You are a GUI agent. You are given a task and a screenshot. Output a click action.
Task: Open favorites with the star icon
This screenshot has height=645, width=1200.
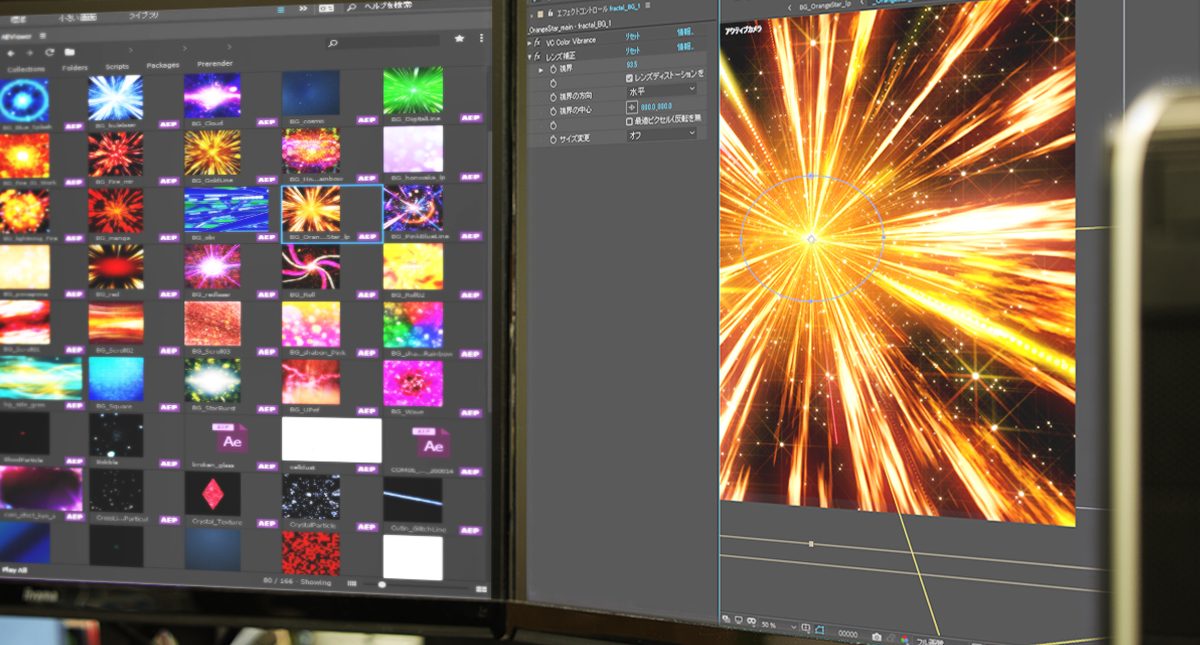point(459,38)
